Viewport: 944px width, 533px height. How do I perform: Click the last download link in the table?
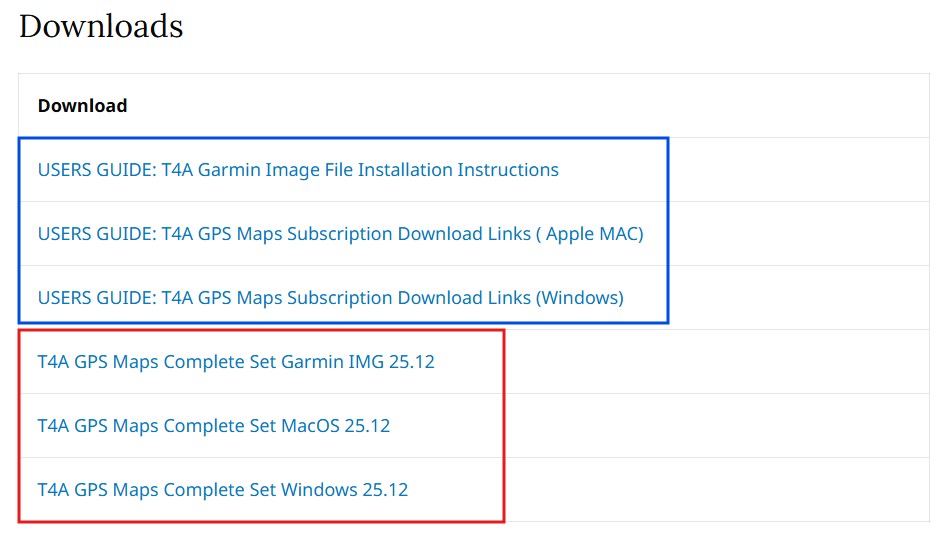[x=223, y=490]
